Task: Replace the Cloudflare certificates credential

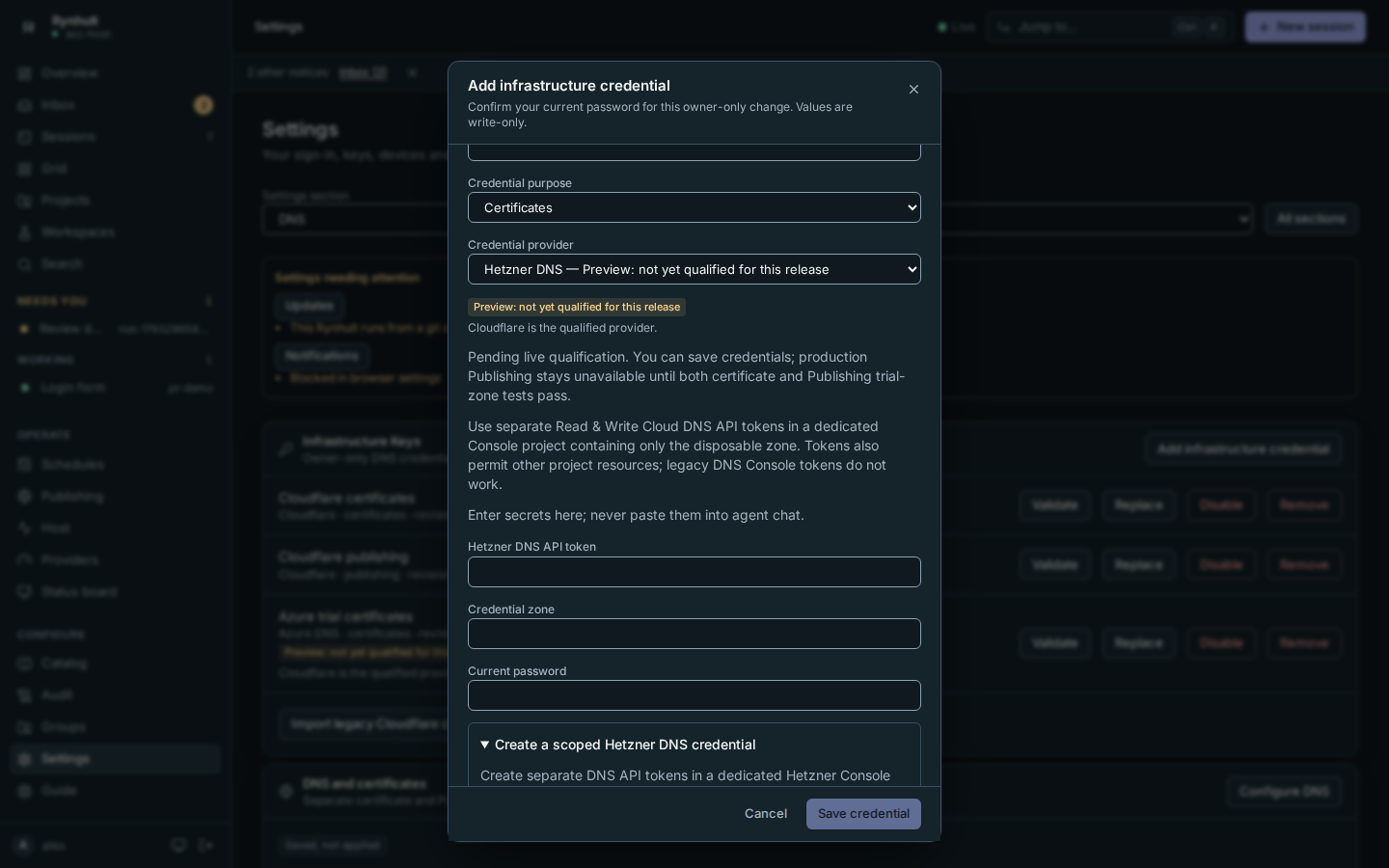Action: 1138,505
